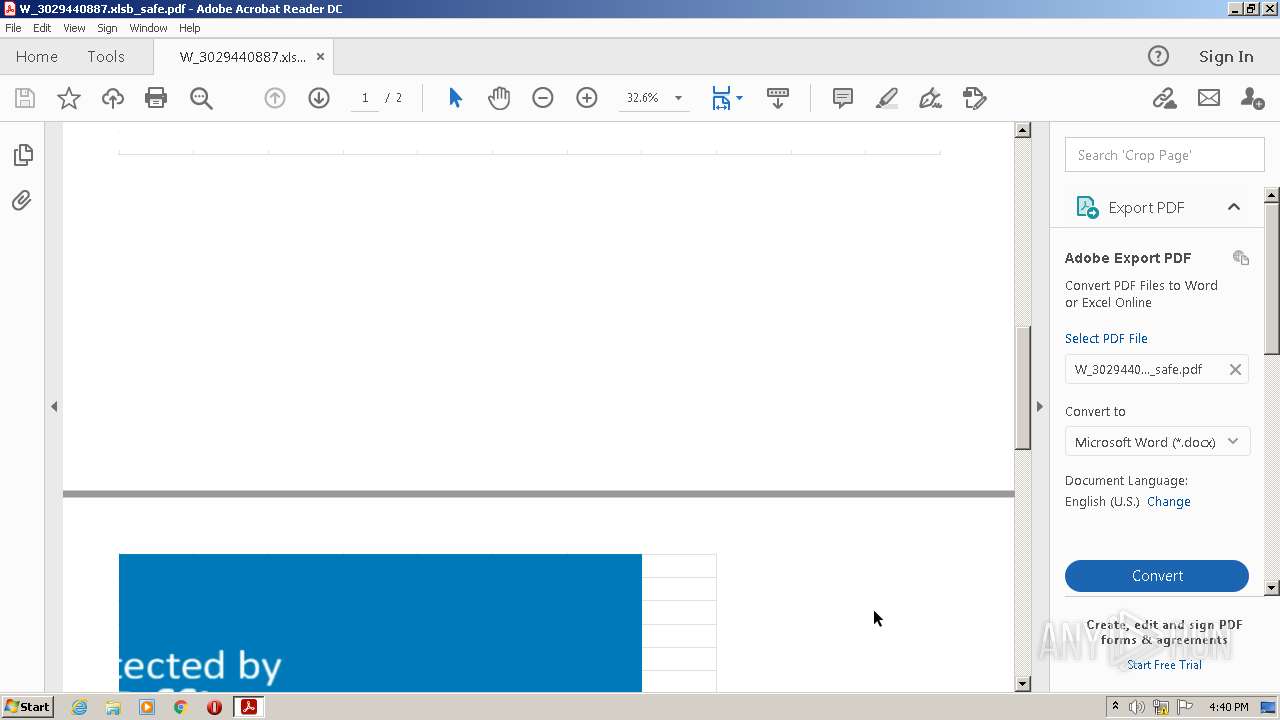Open the Convert to format dropdown
Viewport: 1280px width, 720px height.
tap(1157, 442)
